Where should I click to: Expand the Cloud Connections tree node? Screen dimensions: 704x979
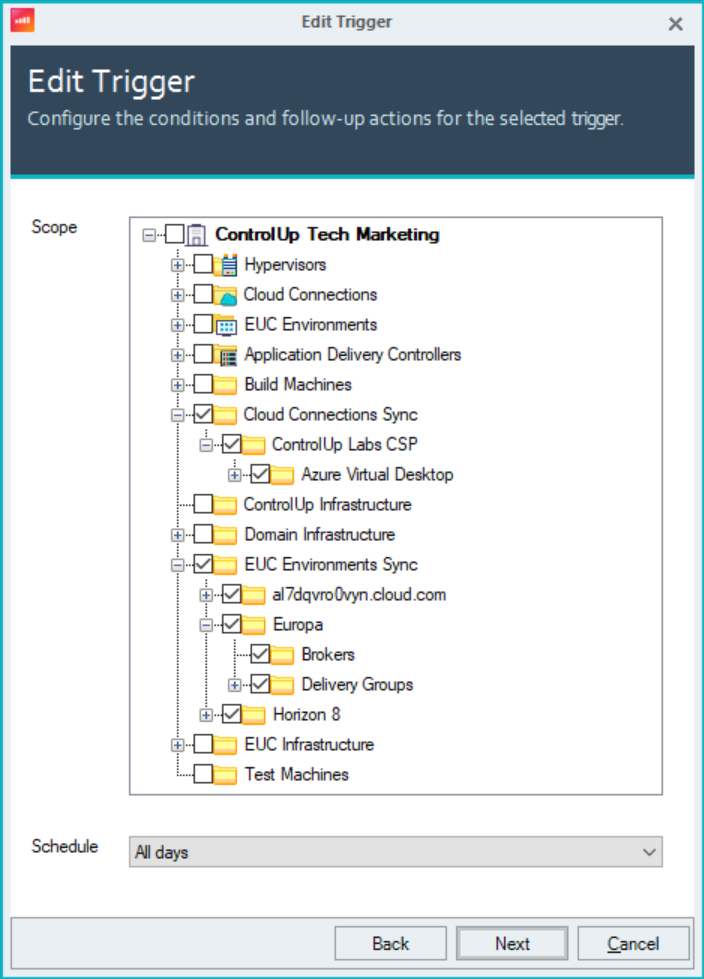coord(177,295)
